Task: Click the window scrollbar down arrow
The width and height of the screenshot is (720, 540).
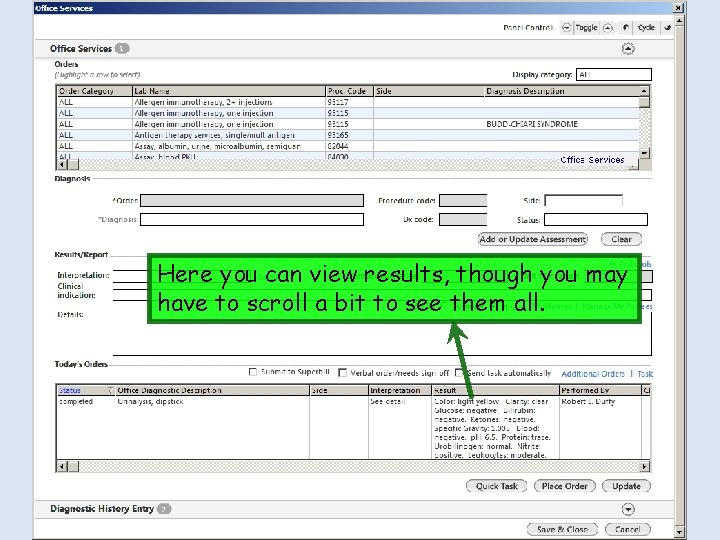Action: (680, 532)
